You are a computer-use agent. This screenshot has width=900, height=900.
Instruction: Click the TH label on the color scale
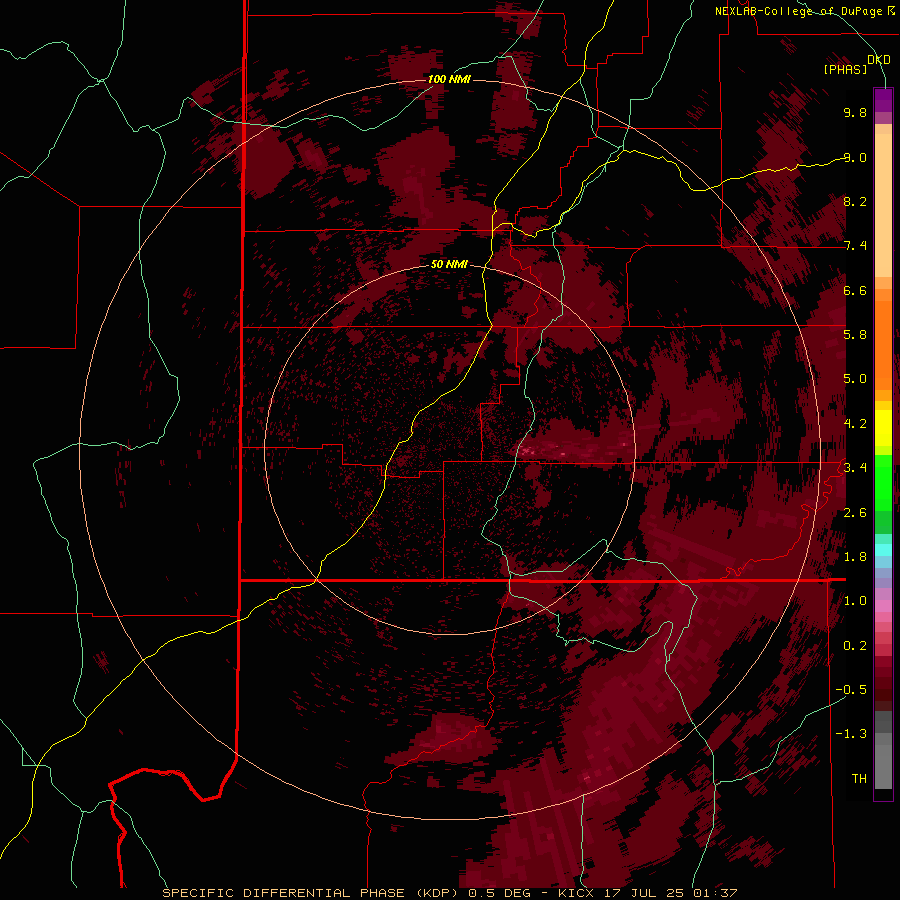(x=859, y=779)
